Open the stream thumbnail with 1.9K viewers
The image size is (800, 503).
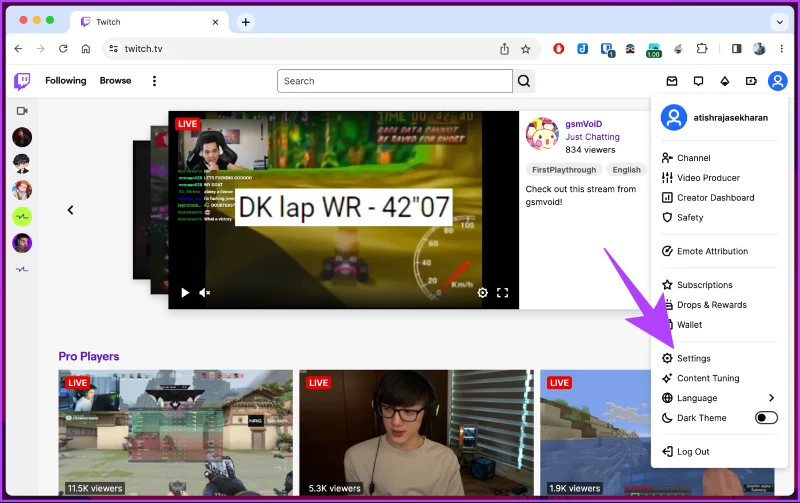point(596,433)
